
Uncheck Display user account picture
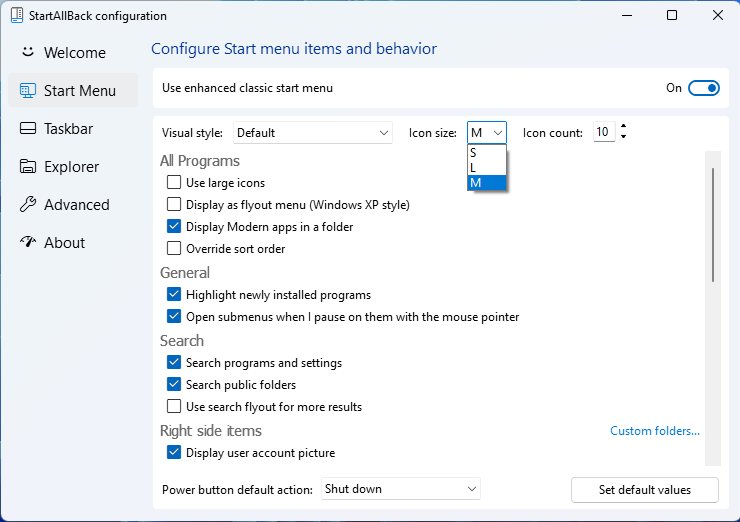point(174,452)
